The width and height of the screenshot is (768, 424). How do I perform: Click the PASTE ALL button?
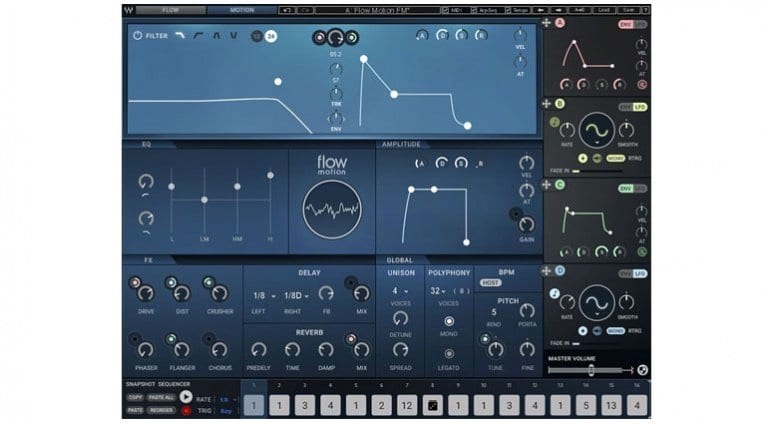(x=161, y=398)
